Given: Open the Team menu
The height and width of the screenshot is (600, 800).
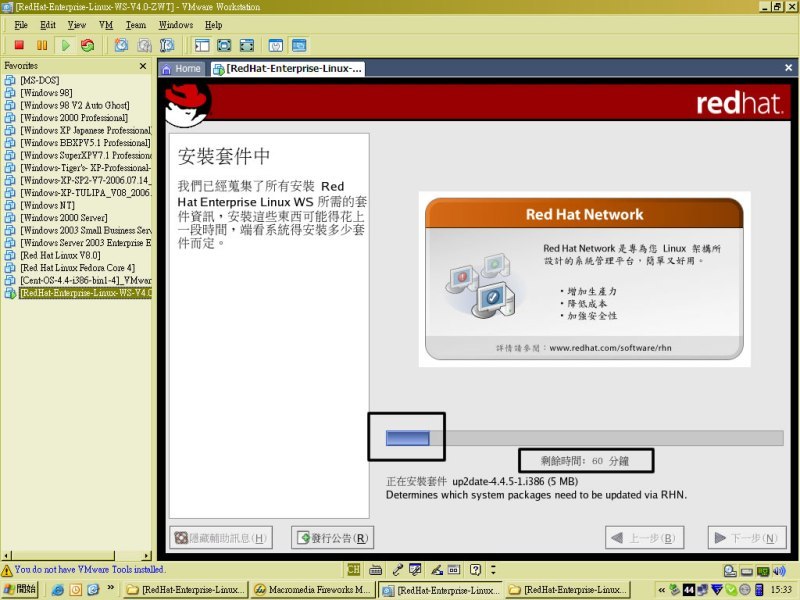Looking at the screenshot, I should pos(136,25).
